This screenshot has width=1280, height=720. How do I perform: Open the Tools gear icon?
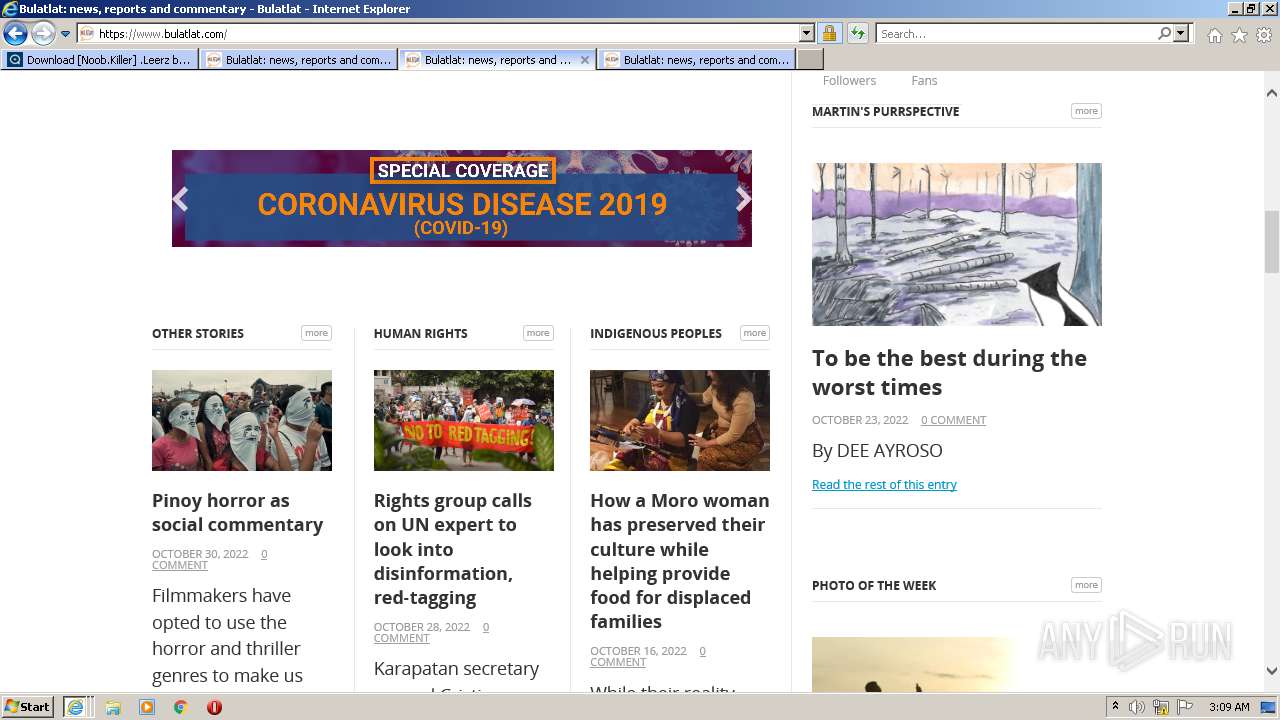tap(1264, 35)
